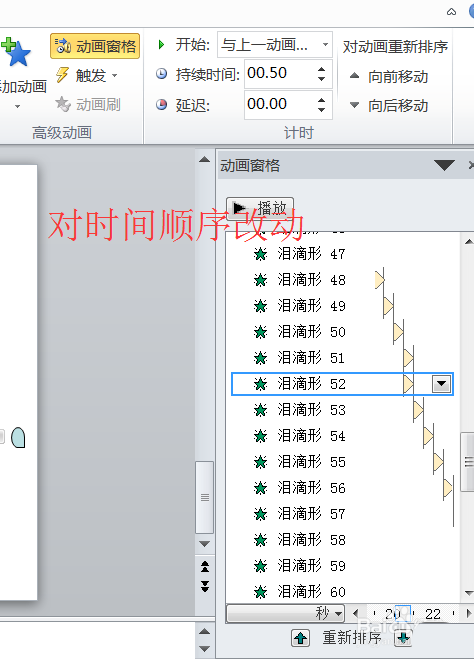Click the timeline bar of 泪滴形 48
474x659 pixels.
[x=379, y=279]
